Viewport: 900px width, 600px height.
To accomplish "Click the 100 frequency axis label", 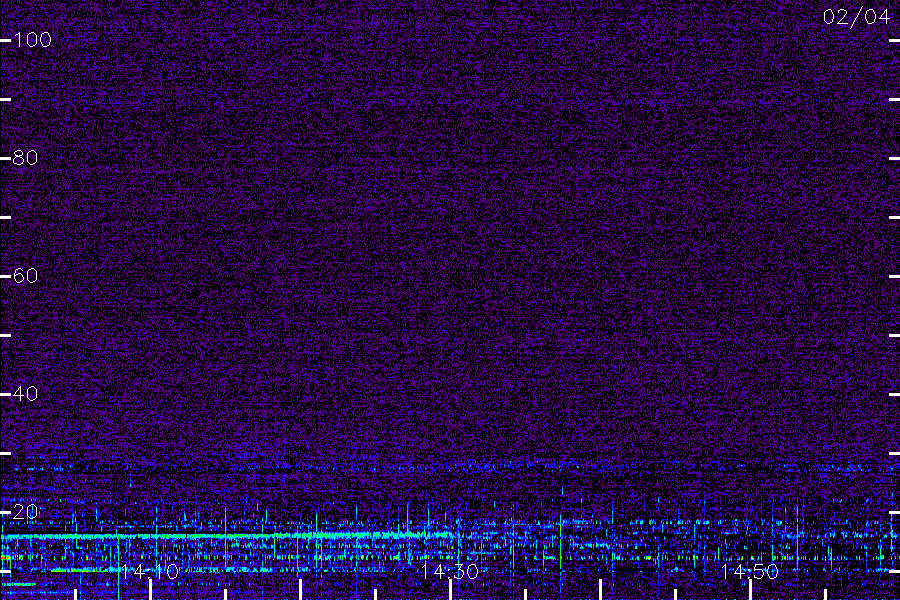I will click(x=32, y=40).
